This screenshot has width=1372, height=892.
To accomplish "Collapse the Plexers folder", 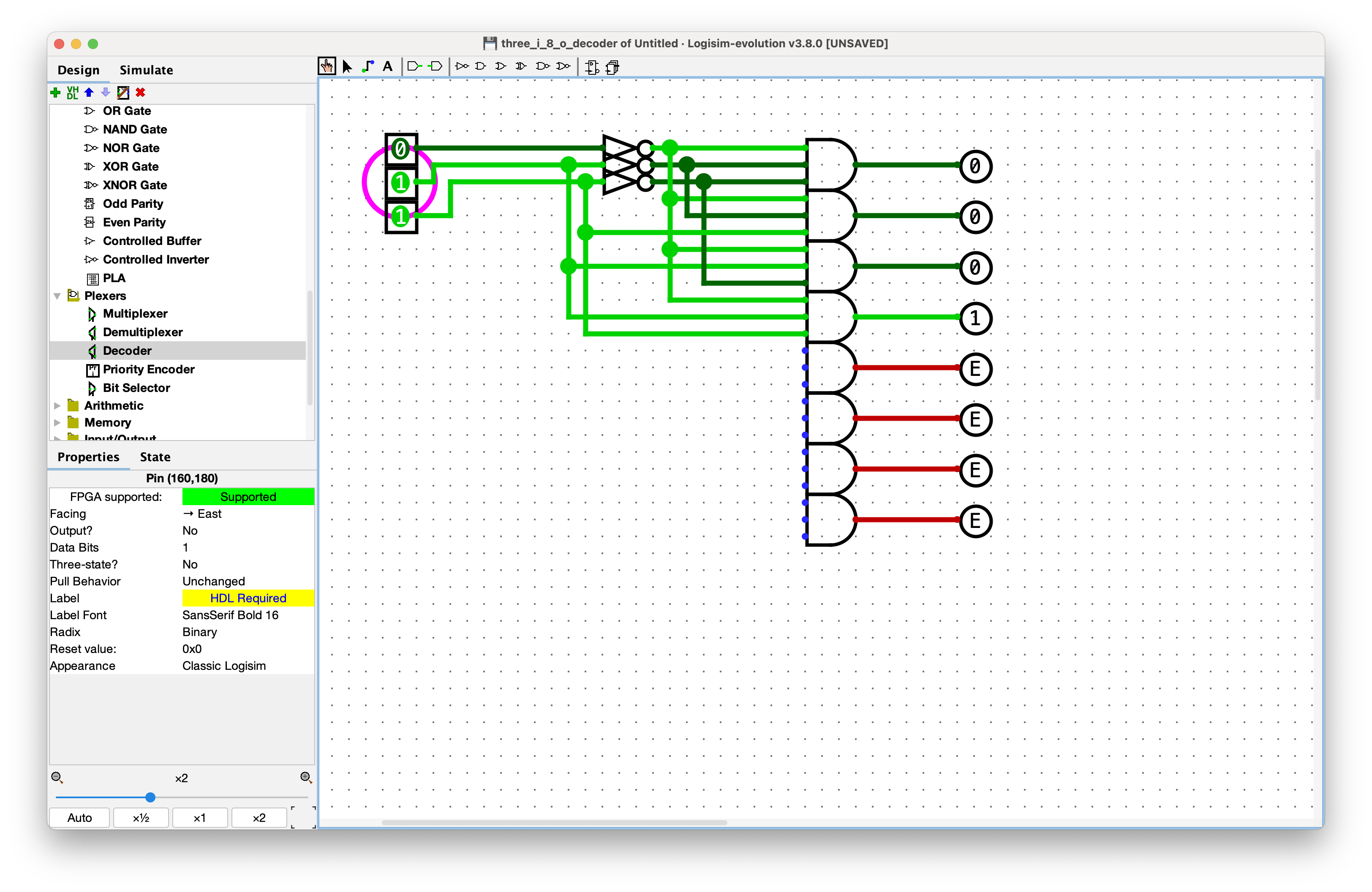I will (x=57, y=296).
